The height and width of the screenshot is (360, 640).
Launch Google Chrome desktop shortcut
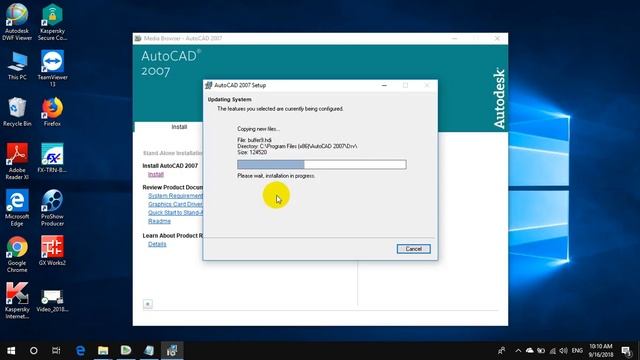point(17,254)
